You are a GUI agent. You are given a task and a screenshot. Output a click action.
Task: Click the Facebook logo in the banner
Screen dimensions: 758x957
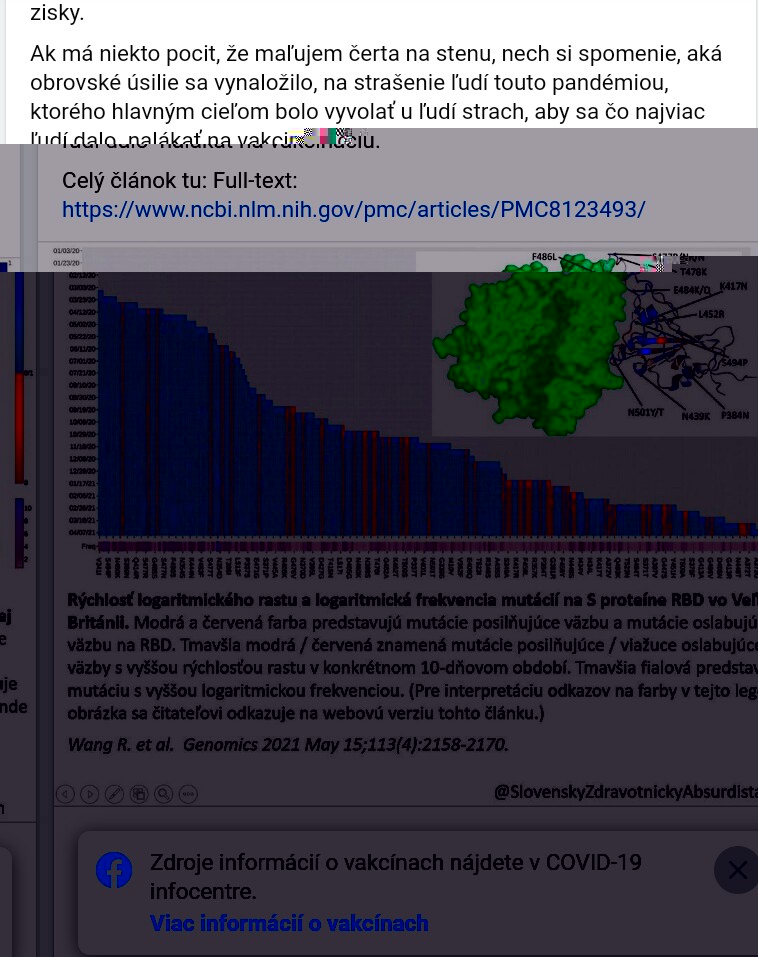coord(114,870)
